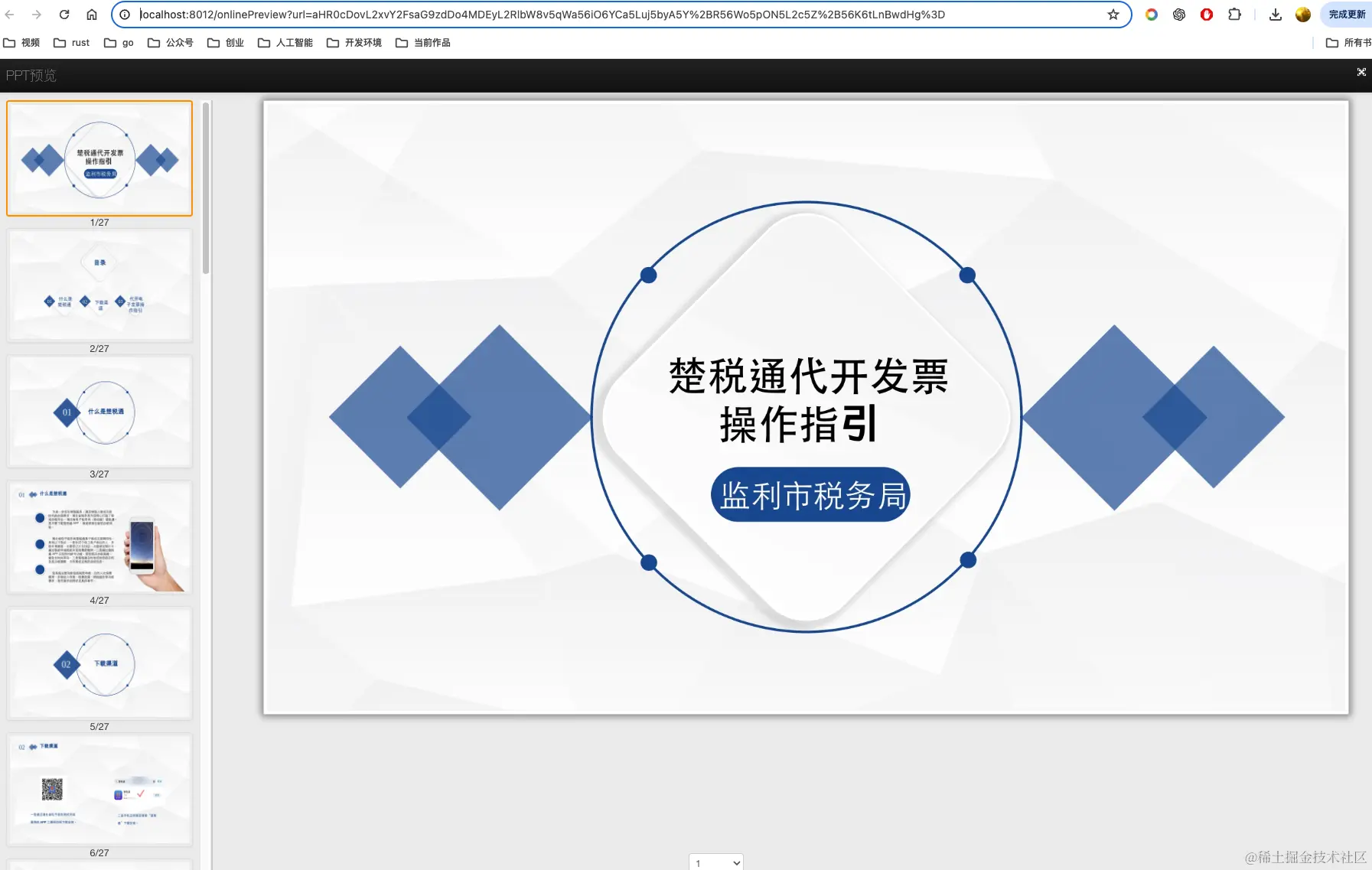Open the 所有书签 folder at right
Screen dimensions: 1372x870
click(x=1348, y=43)
